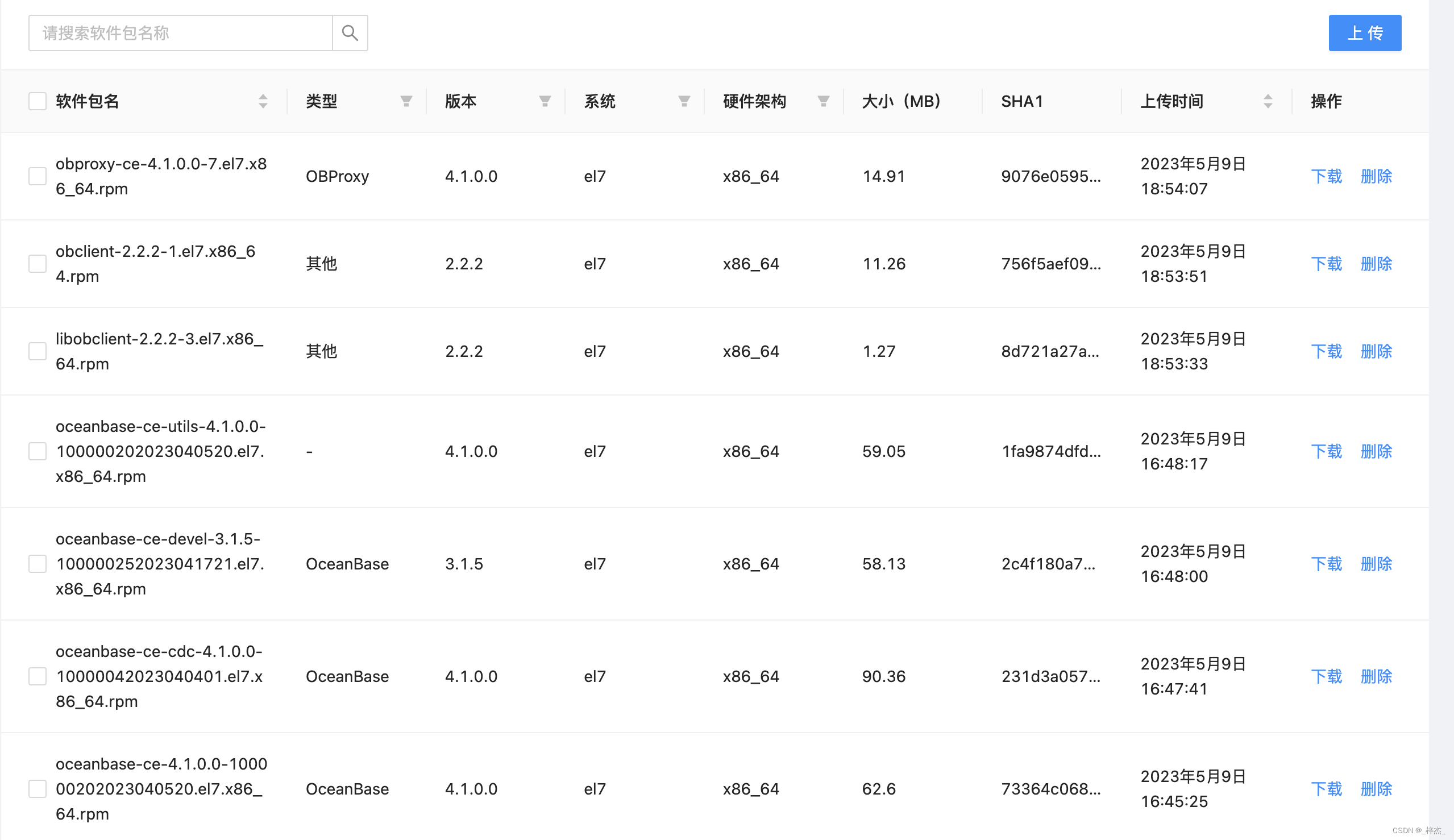Viewport: 1454px width, 840px height.
Task: Open the 版本 column filter icon
Action: tap(545, 102)
